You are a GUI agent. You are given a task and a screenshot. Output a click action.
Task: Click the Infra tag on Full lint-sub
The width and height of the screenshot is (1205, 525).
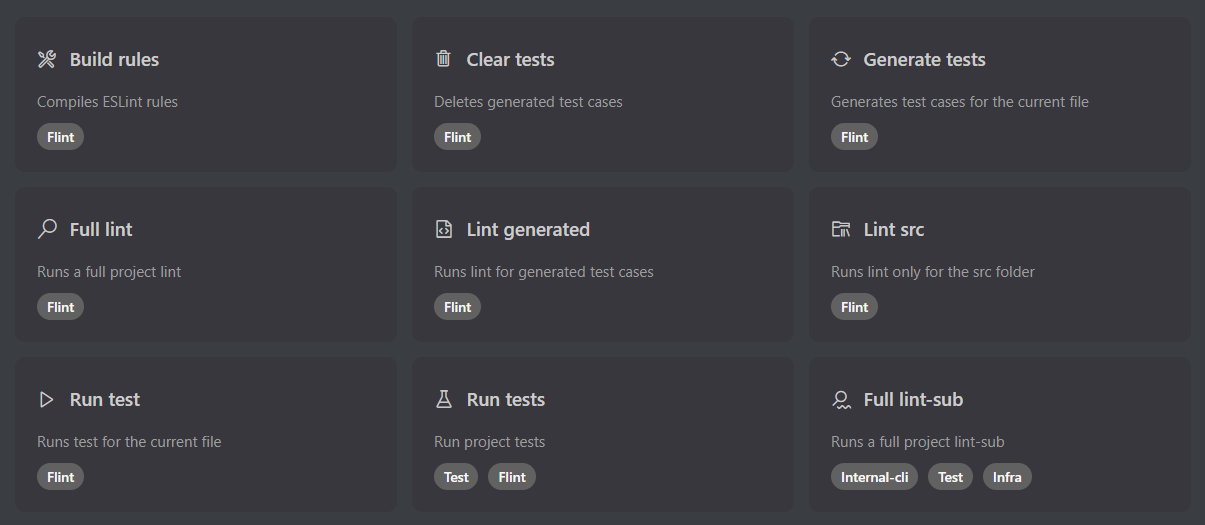click(1007, 477)
